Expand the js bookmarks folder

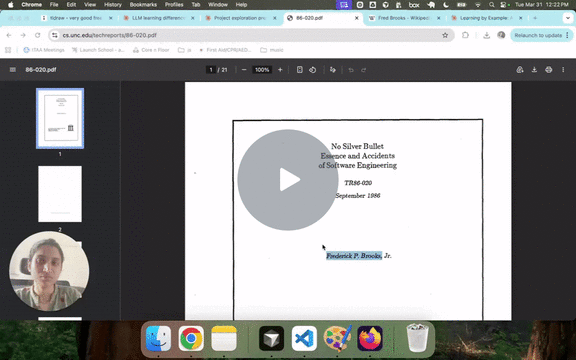[184, 50]
